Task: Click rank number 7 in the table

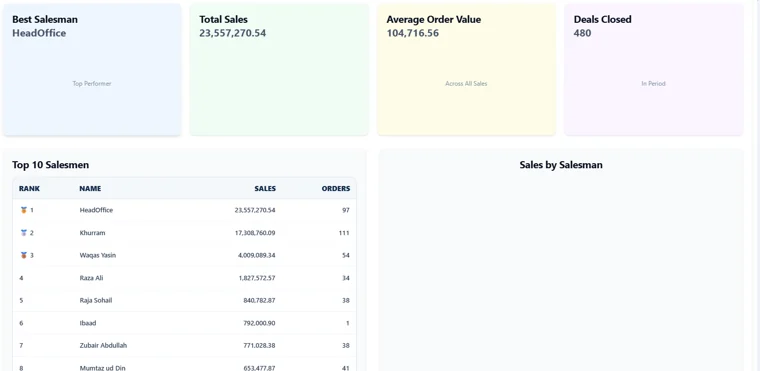Action: [21, 345]
